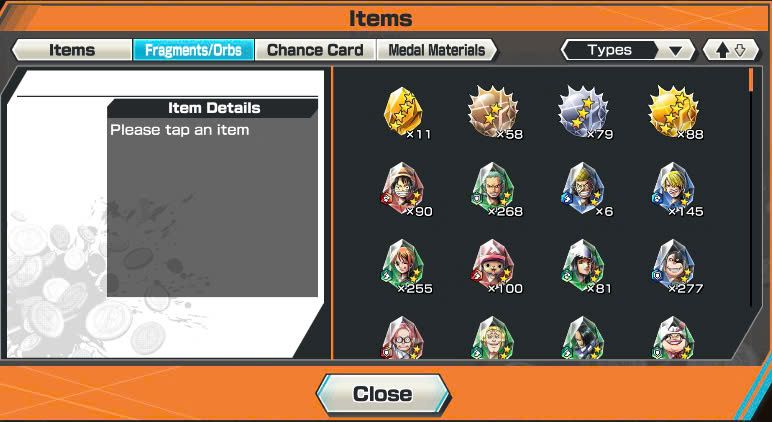Tap orange-haired character fragment ×255
Image resolution: width=772 pixels, height=422 pixels.
[404, 266]
